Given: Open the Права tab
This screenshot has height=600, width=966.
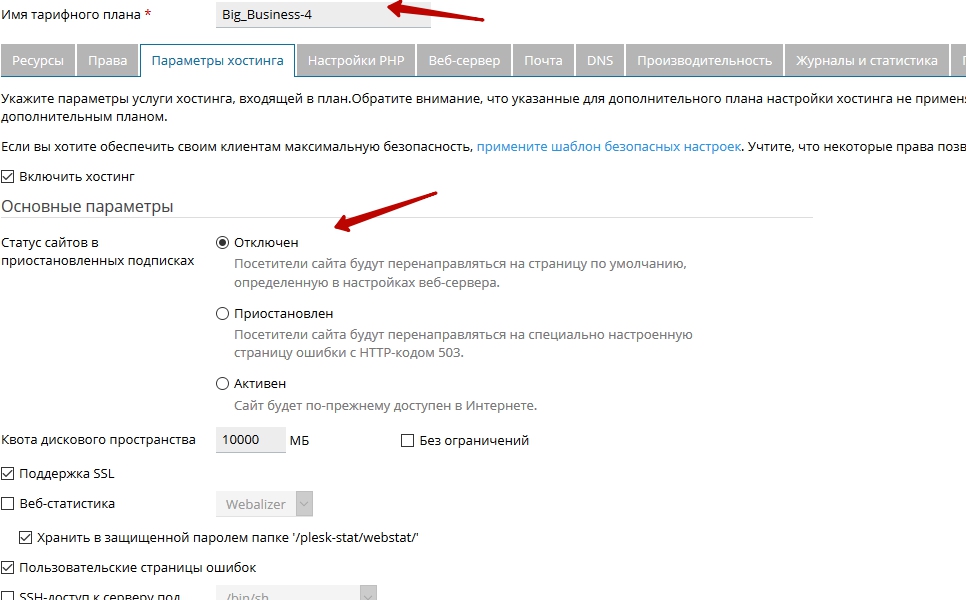Looking at the screenshot, I should coord(107,61).
